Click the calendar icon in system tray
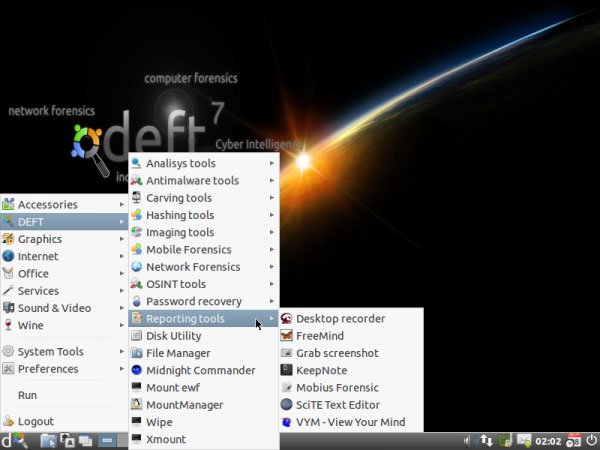The height and width of the screenshot is (450, 600). pyautogui.click(x=574, y=441)
